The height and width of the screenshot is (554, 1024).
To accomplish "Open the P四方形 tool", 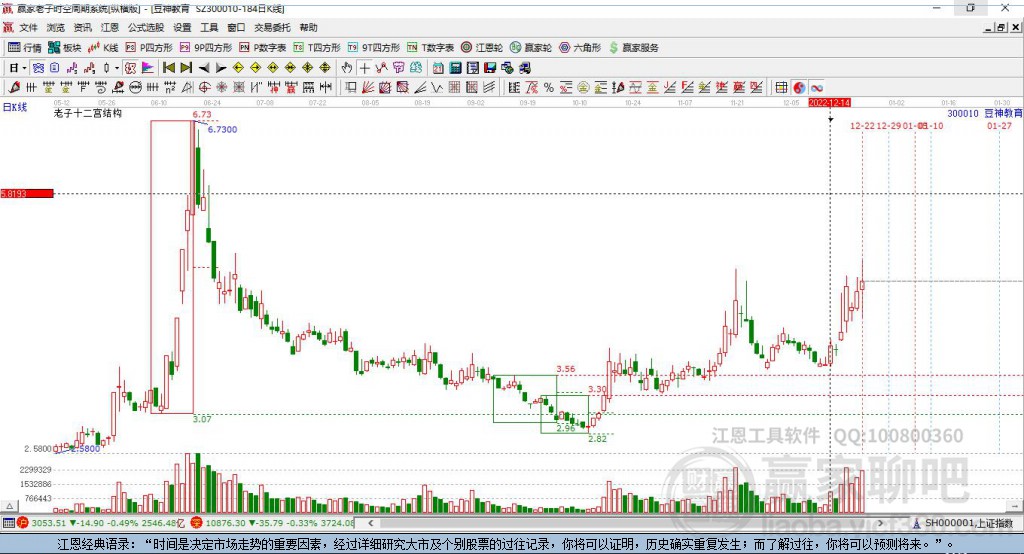I will [149, 48].
